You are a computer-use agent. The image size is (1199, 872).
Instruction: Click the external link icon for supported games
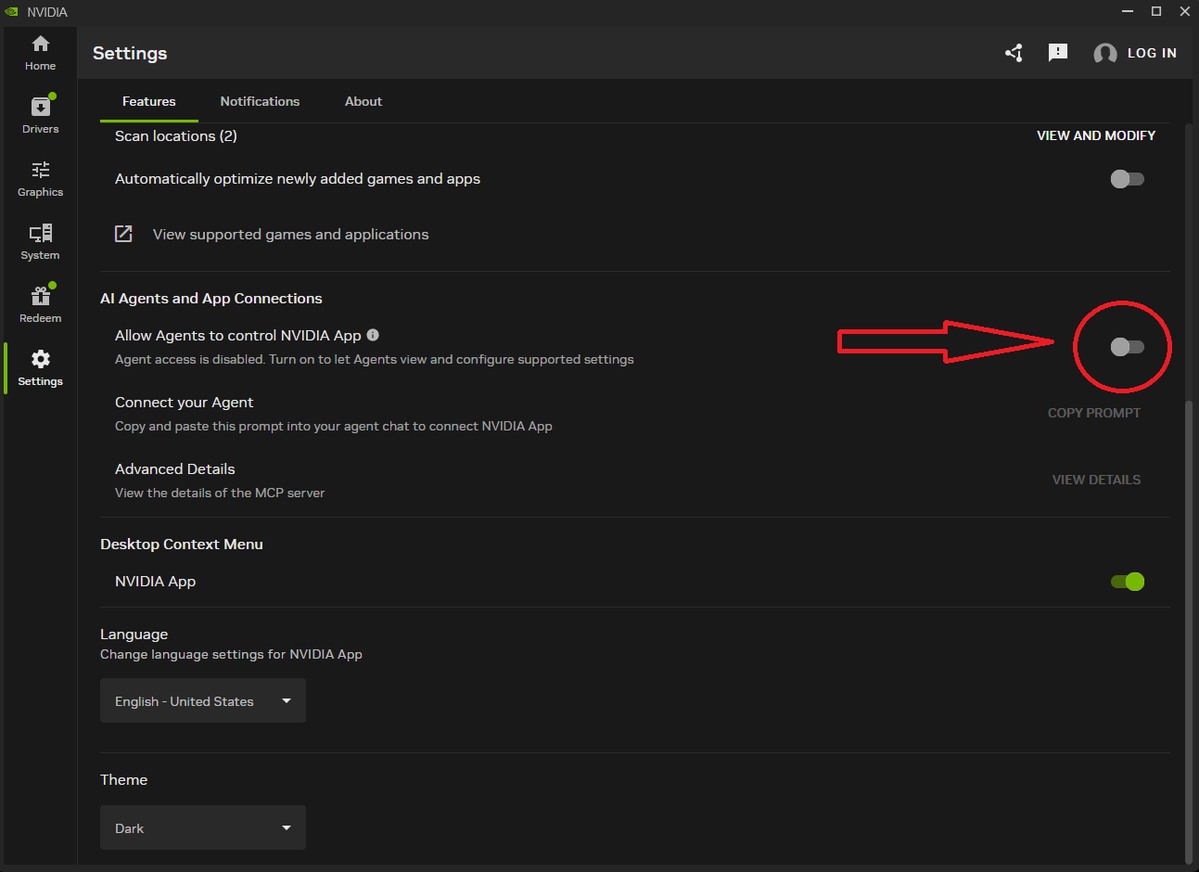123,234
